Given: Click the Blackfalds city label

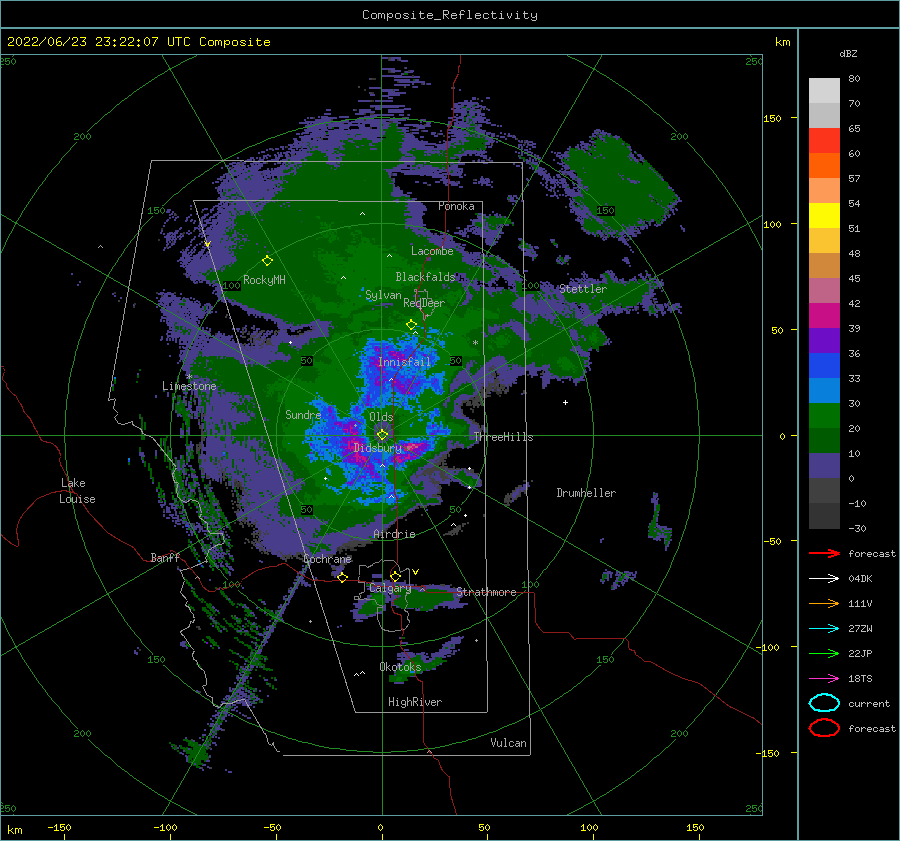Looking at the screenshot, I should pos(425,277).
